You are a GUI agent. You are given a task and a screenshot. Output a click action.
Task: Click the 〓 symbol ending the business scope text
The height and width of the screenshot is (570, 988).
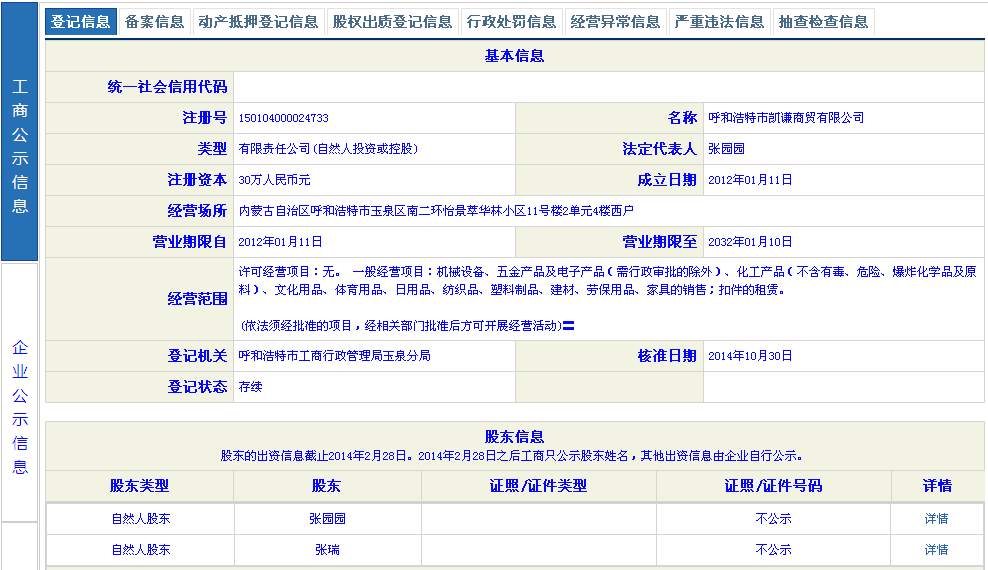pyautogui.click(x=568, y=326)
